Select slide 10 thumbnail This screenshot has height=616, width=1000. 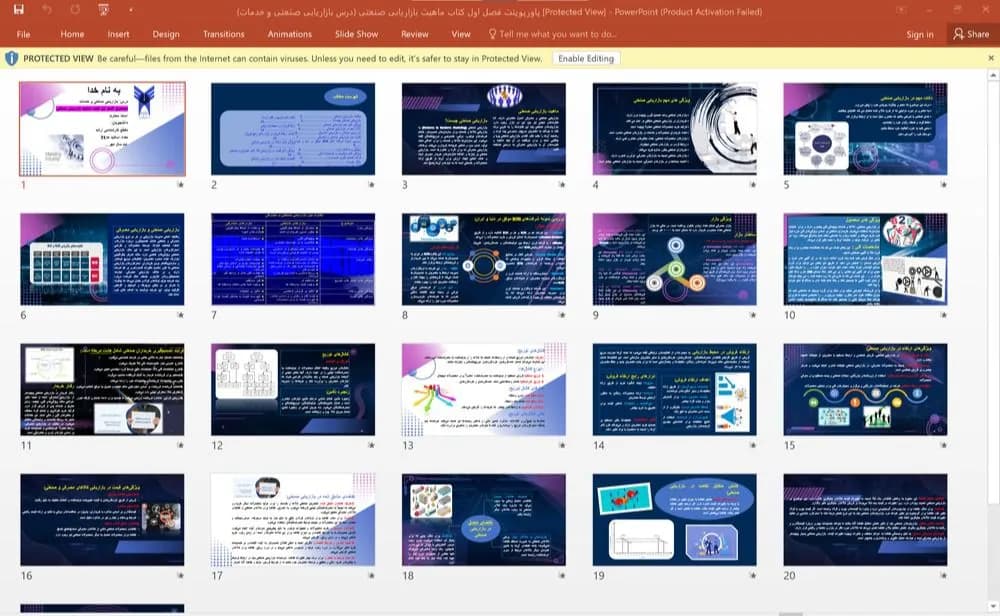click(865, 259)
